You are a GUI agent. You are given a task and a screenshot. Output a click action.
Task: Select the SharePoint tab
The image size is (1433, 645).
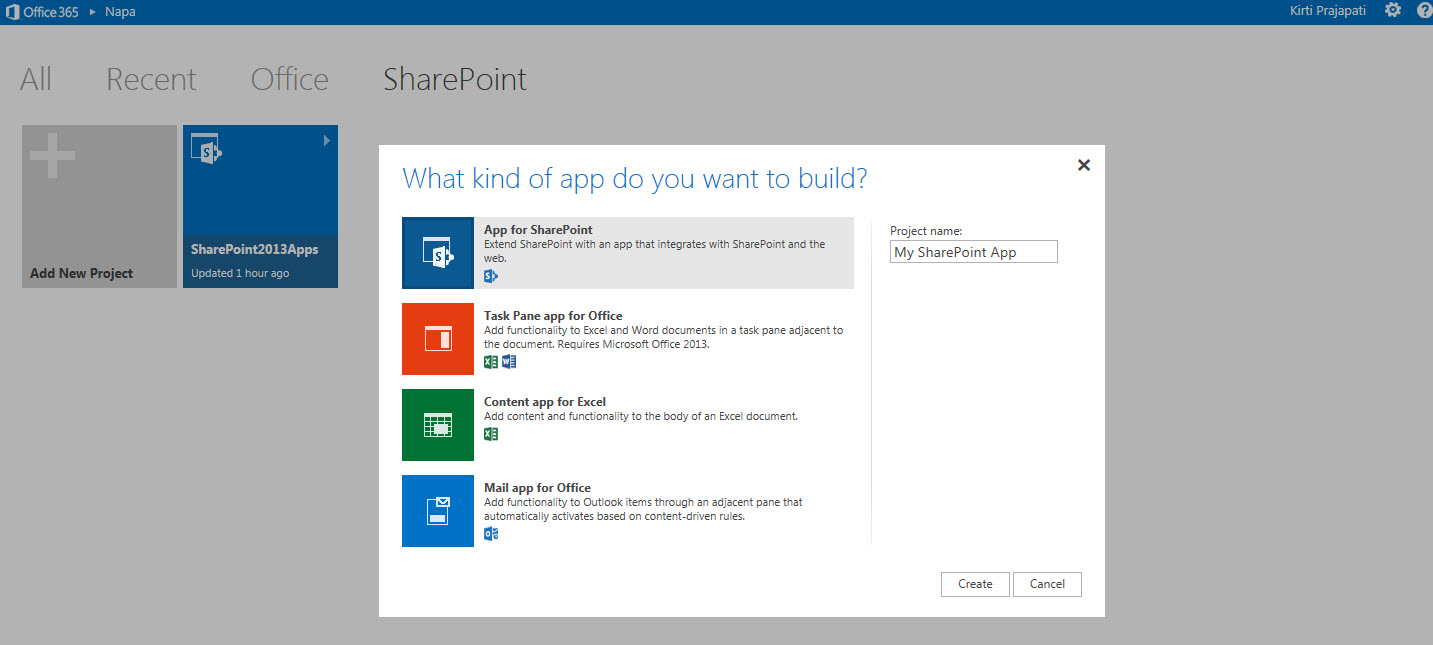point(455,80)
